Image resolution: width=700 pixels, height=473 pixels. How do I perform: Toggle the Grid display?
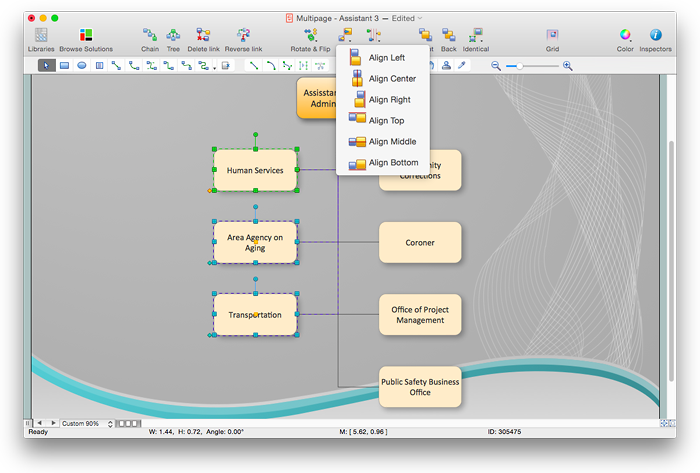[x=552, y=40]
